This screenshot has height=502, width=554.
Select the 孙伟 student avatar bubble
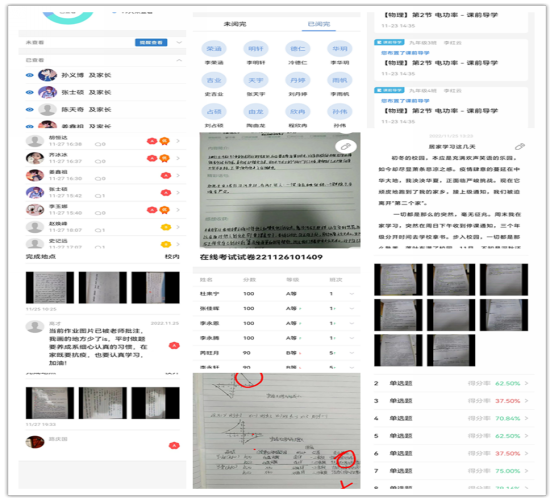(340, 112)
